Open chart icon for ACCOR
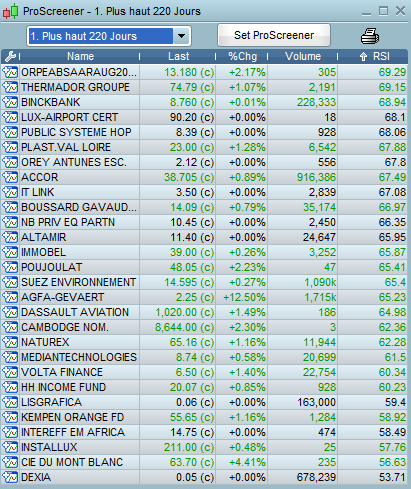This screenshot has width=411, height=489. 10,177
